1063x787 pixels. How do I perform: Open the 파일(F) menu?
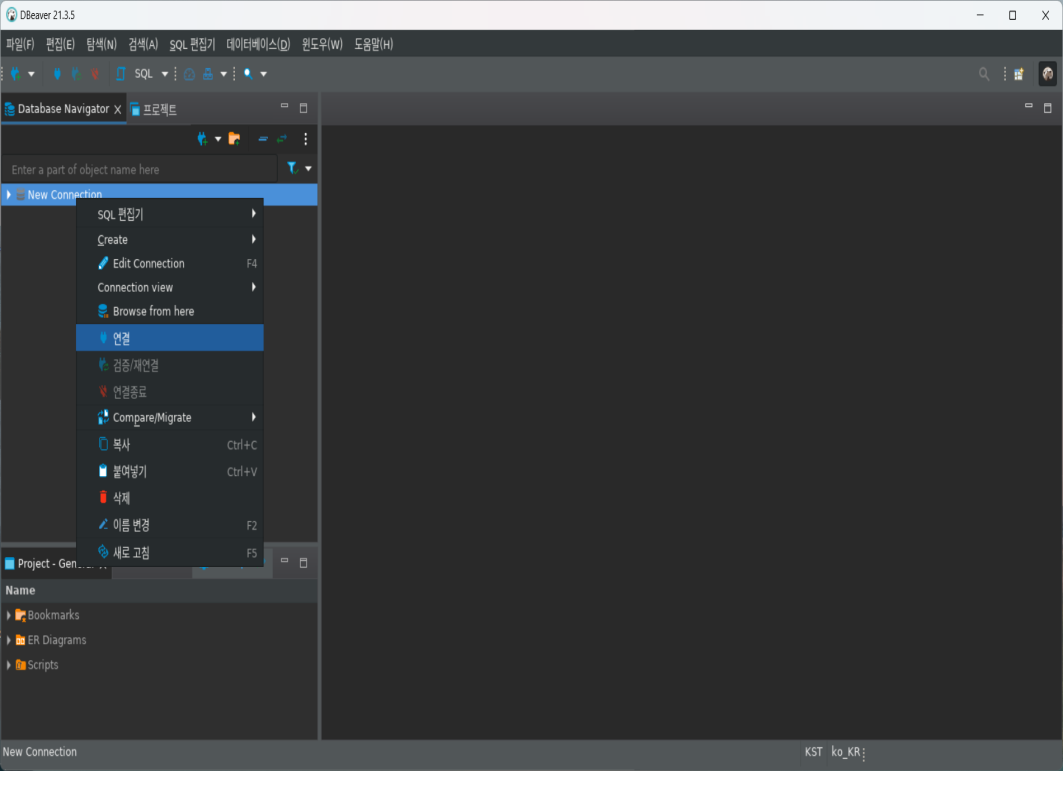coord(20,45)
